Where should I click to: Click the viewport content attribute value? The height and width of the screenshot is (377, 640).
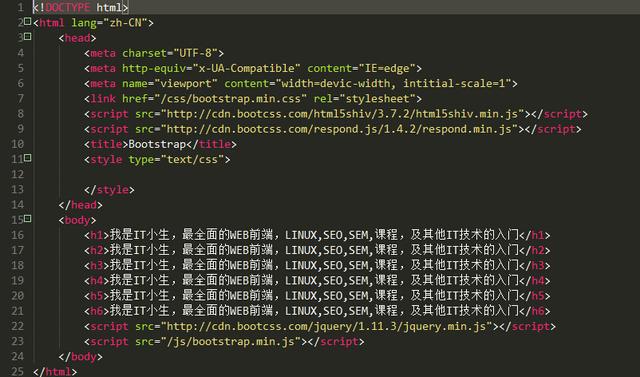393,83
